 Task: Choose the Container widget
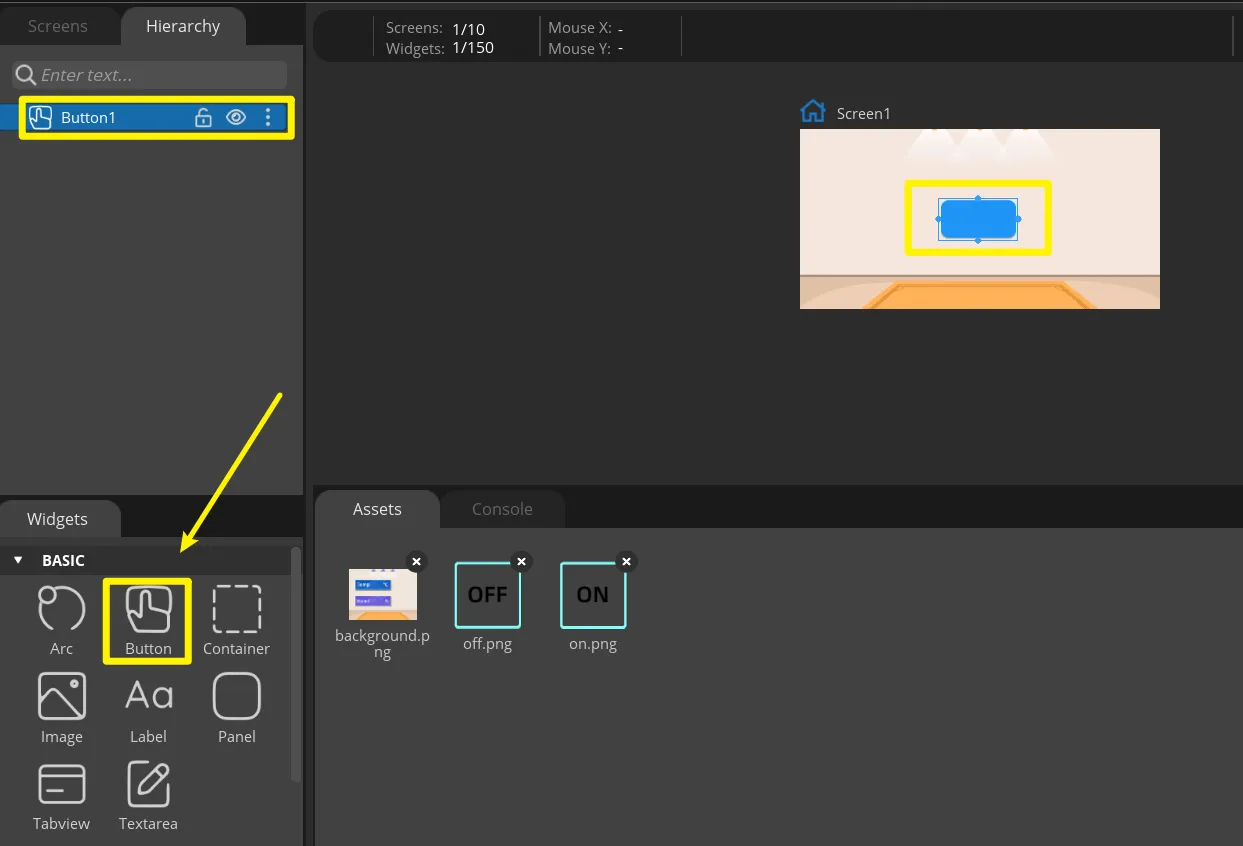(236, 609)
